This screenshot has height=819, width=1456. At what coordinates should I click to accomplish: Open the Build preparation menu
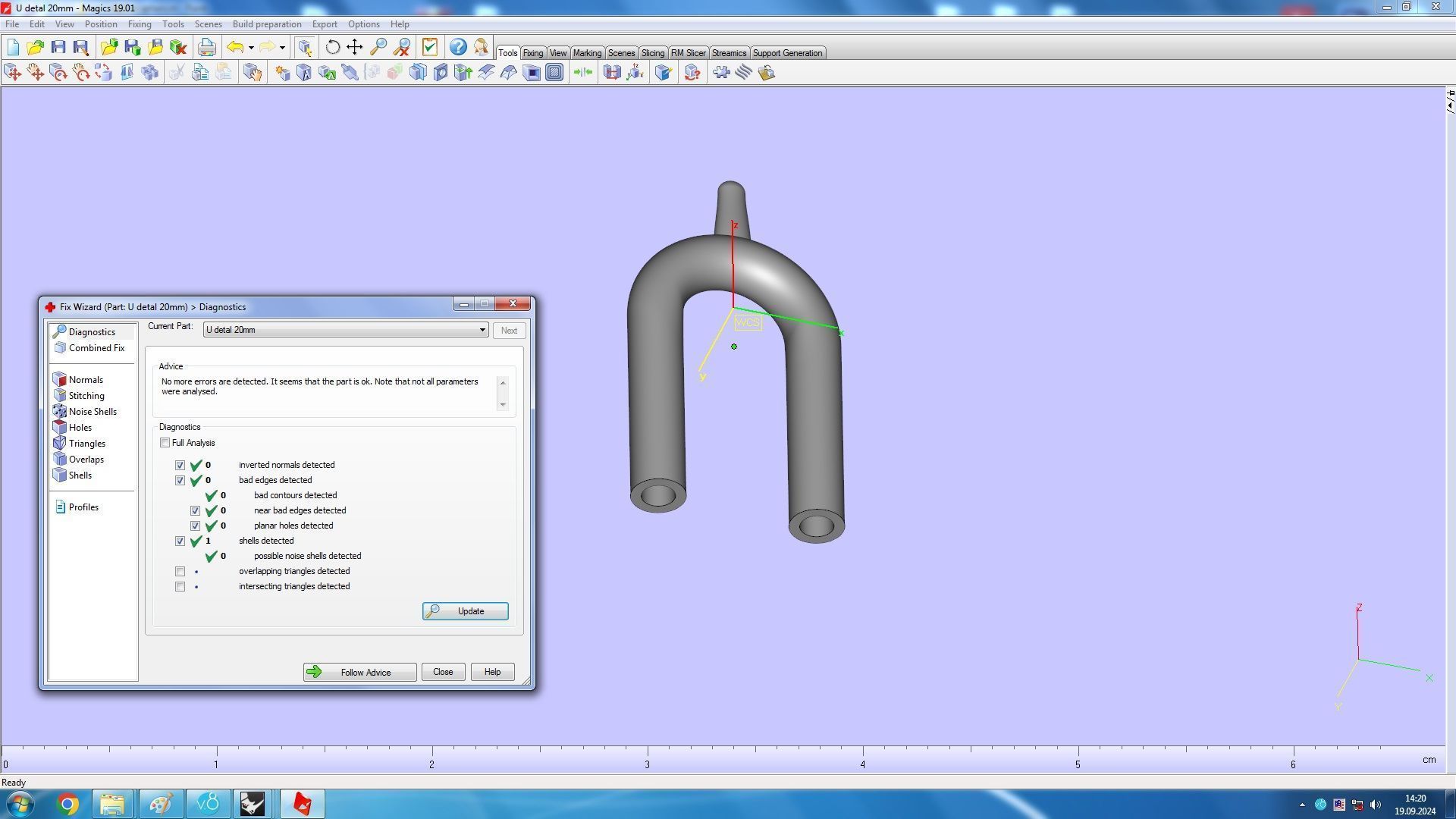(266, 24)
